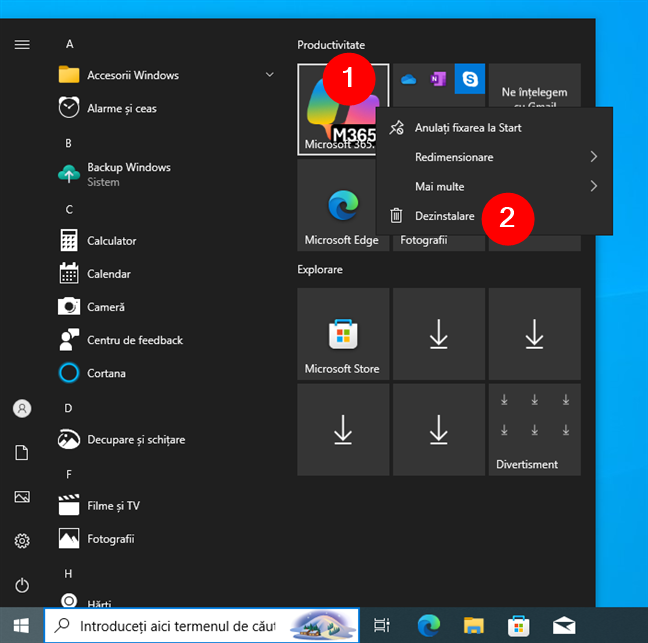This screenshot has height=643, width=648.
Task: Open the Alarme și ceas app
Action: click(x=165, y=108)
